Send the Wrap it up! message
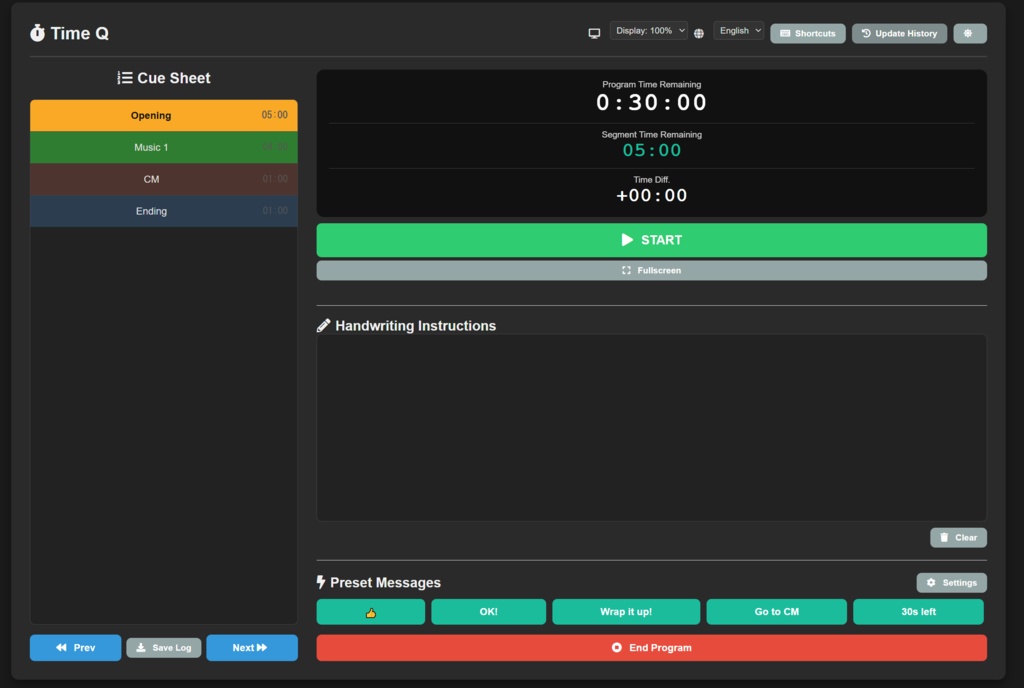 (626, 612)
